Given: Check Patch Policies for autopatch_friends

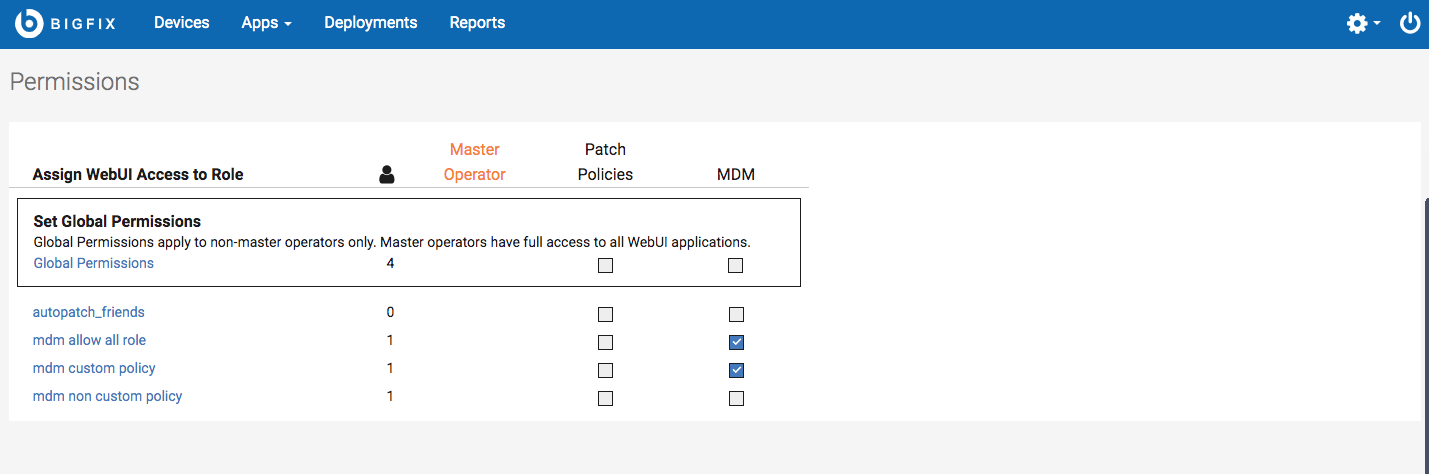Looking at the screenshot, I should point(605,314).
